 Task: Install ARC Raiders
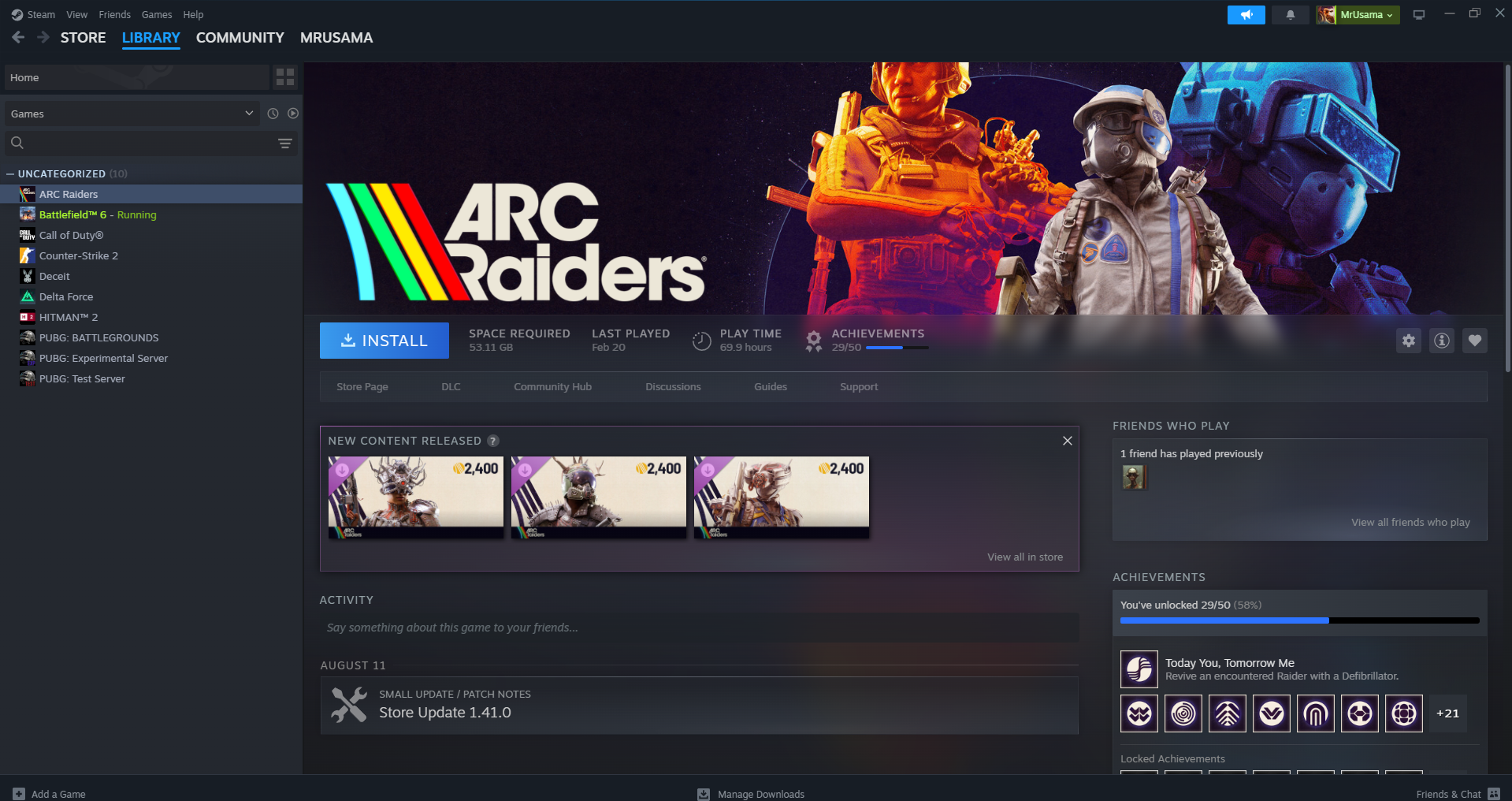coord(385,341)
